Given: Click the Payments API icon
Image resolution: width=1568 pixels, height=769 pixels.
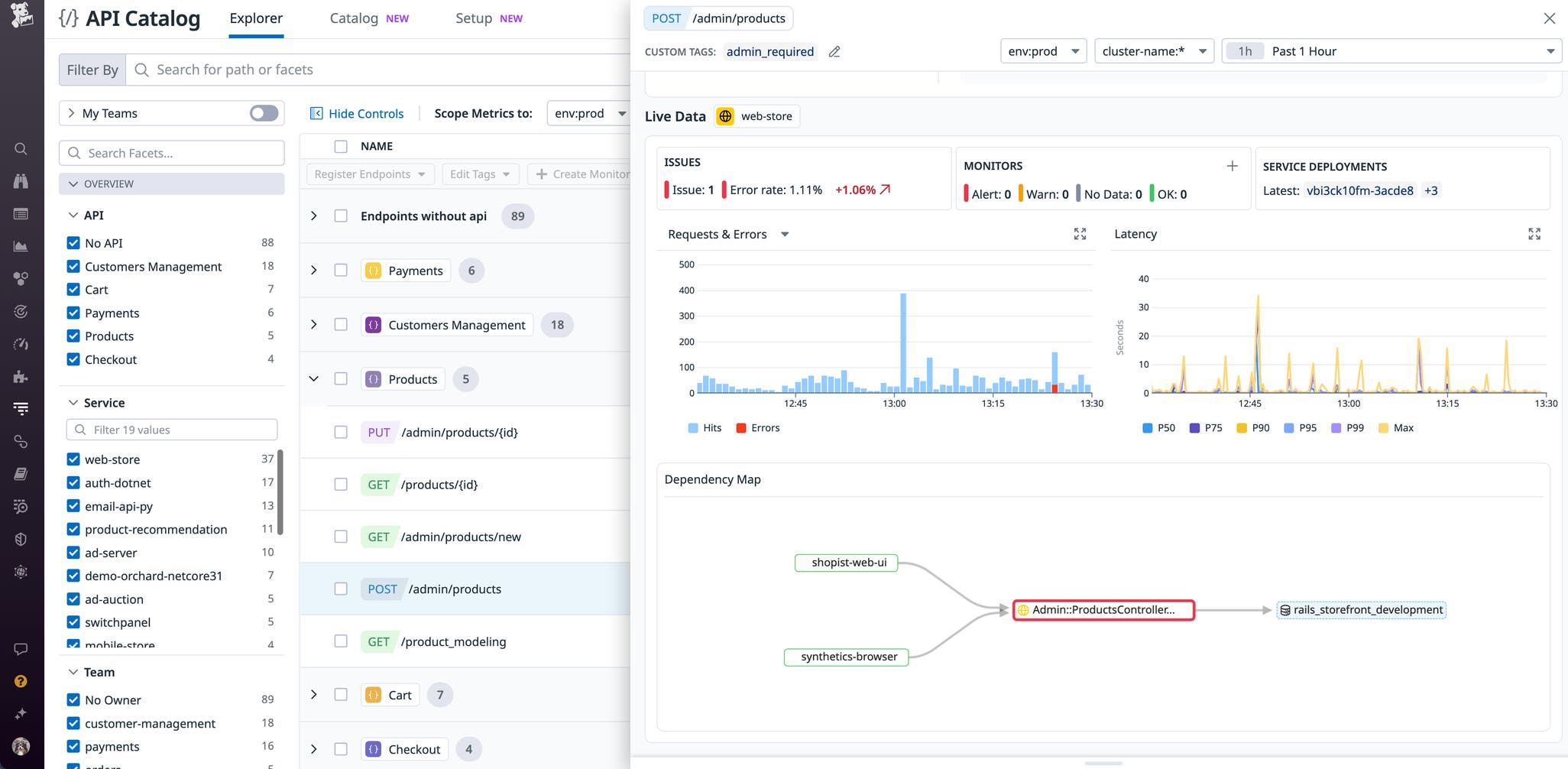Looking at the screenshot, I should tap(373, 271).
